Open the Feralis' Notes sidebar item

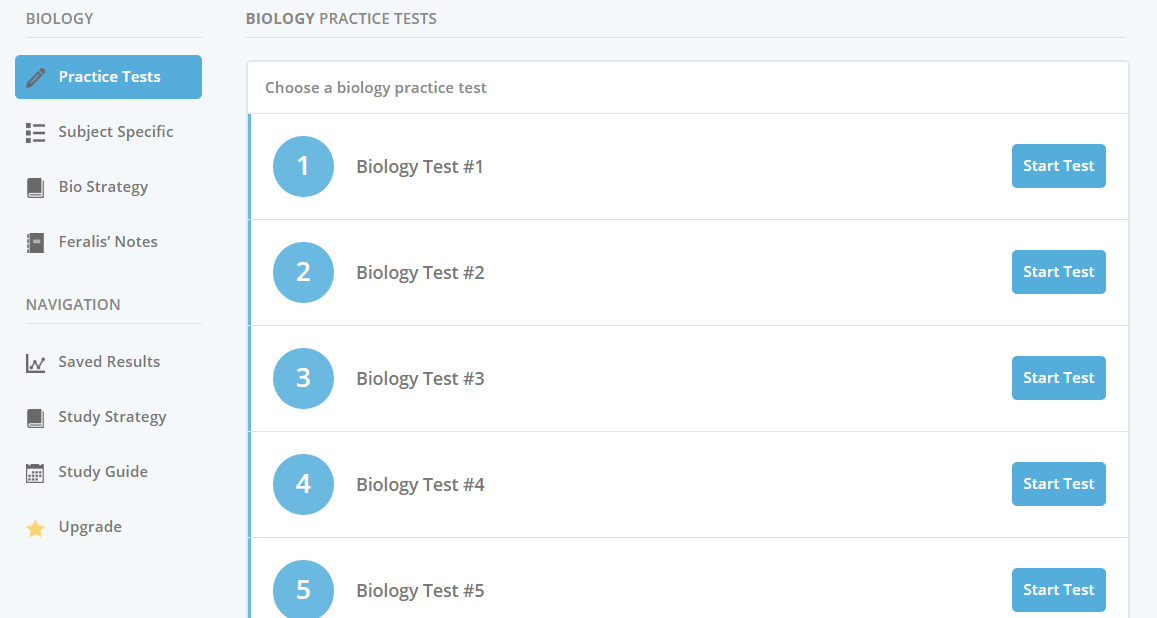(108, 242)
